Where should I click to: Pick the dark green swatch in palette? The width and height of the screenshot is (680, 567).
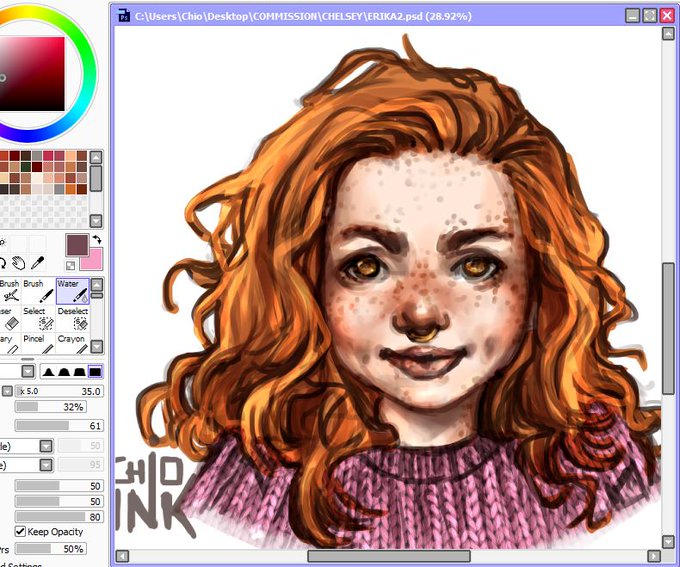click(26, 167)
